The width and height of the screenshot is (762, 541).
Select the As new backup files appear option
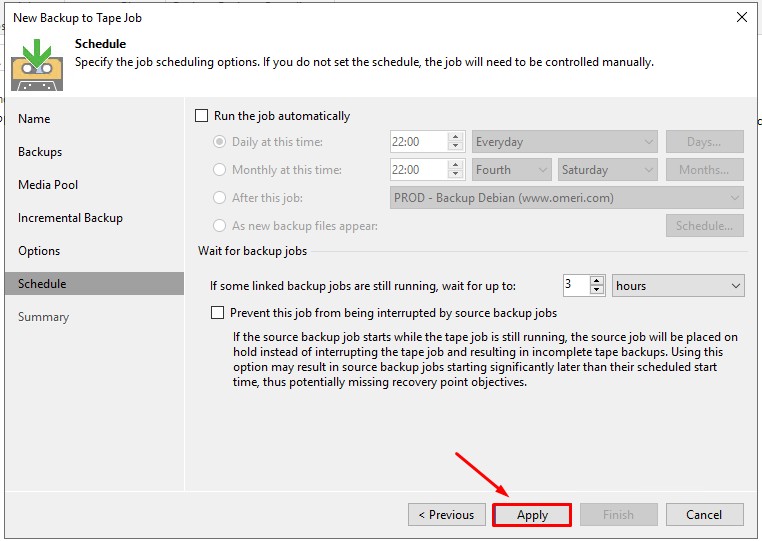[221, 226]
